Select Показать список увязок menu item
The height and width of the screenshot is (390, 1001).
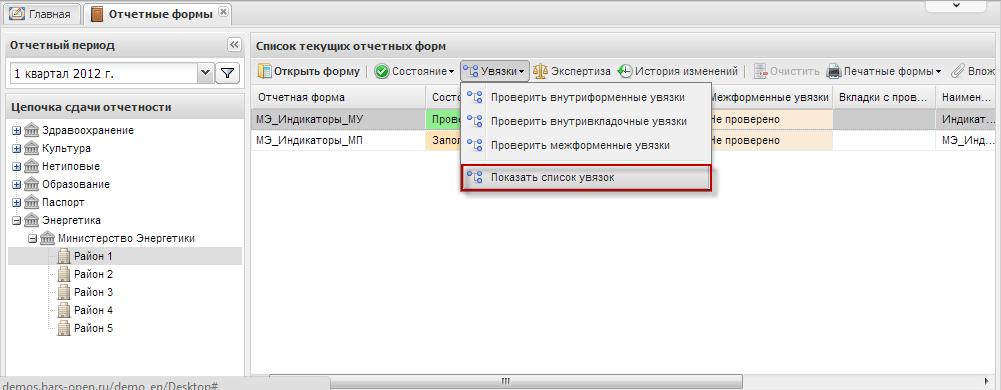[x=585, y=177]
